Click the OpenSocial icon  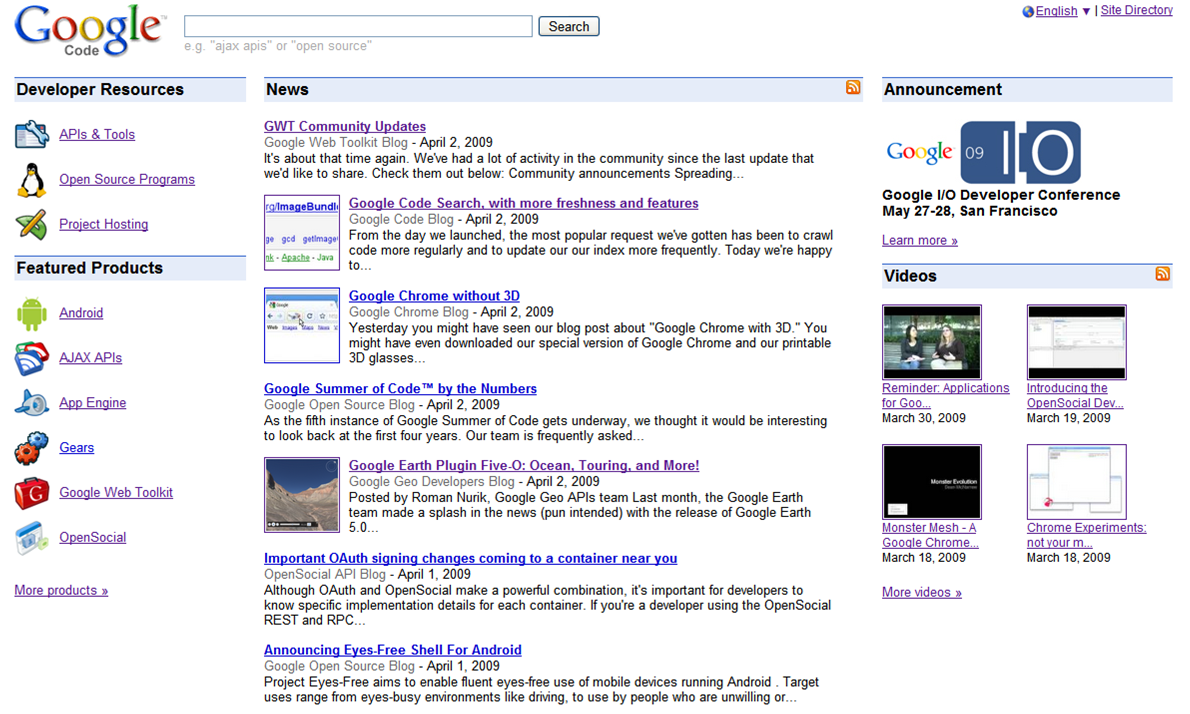point(32,537)
